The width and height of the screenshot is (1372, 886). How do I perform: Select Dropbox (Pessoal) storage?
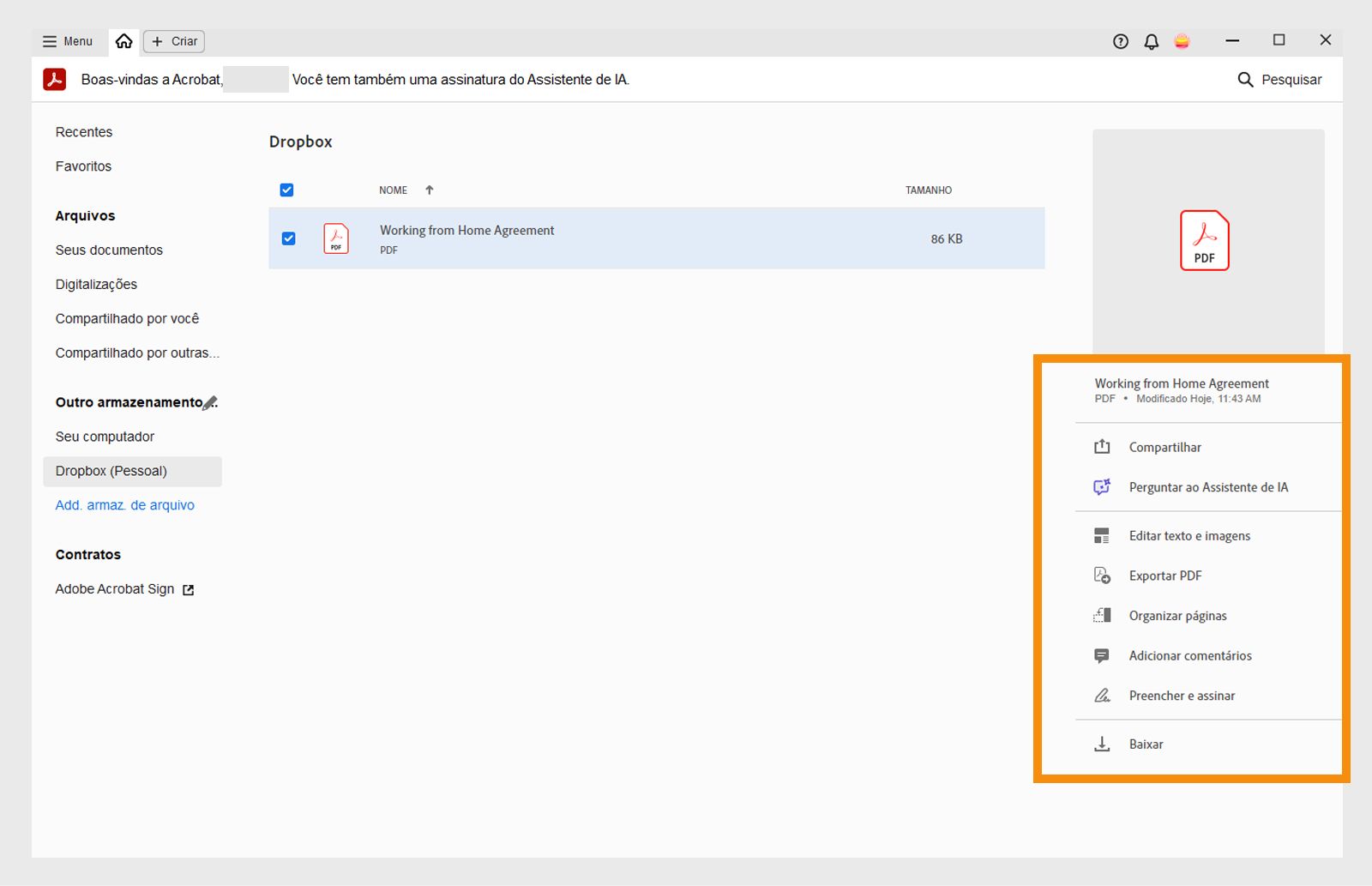[x=132, y=471]
